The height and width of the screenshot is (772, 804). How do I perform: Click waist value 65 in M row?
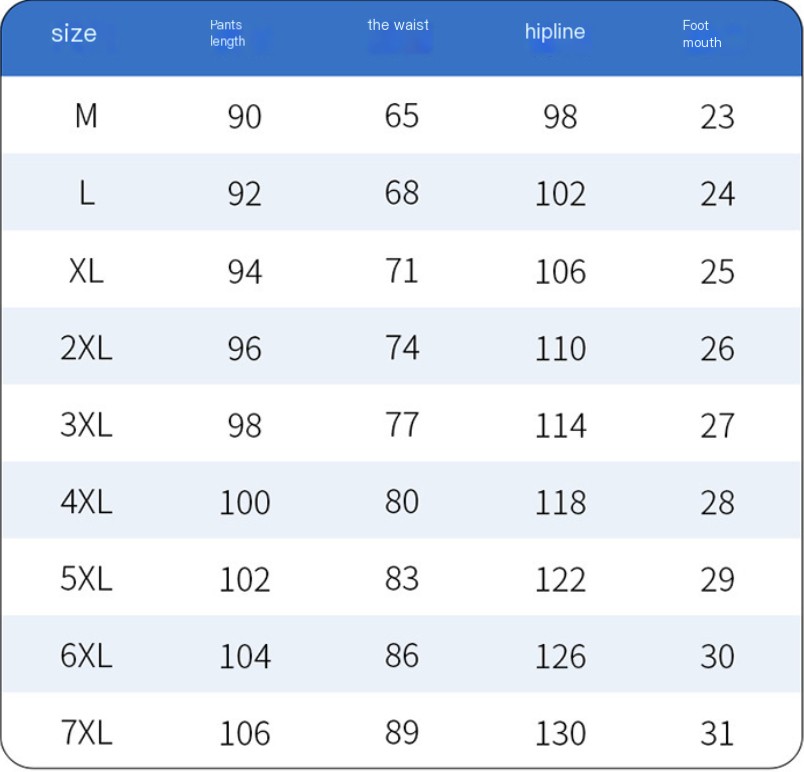tap(402, 116)
